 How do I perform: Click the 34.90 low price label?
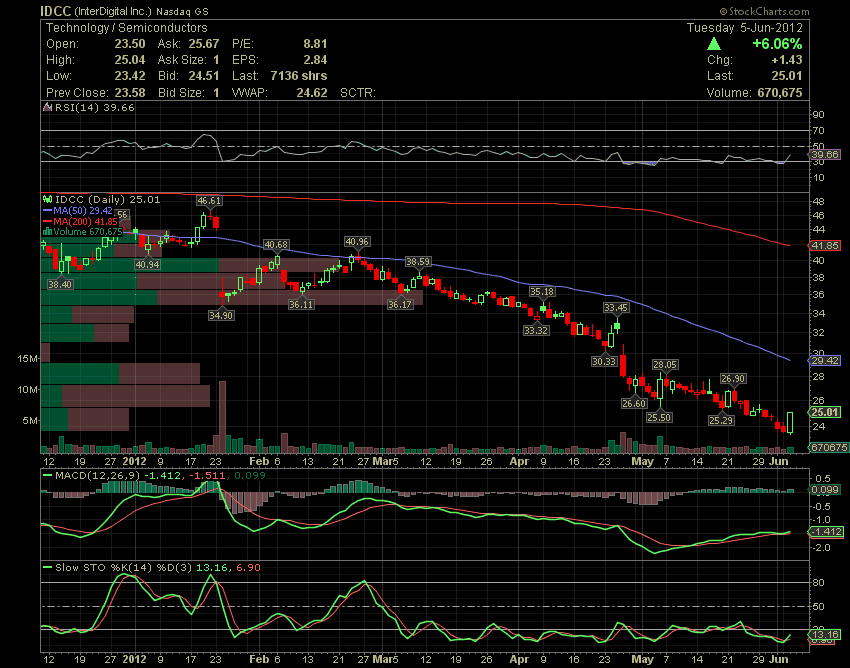click(221, 315)
